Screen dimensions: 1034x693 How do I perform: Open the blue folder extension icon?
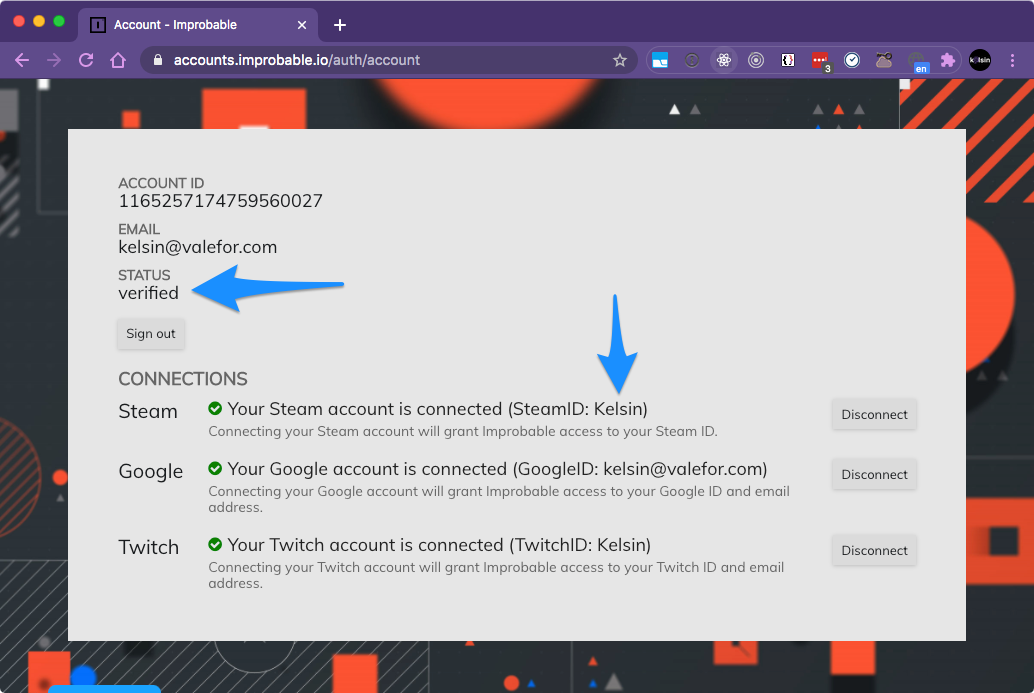tap(659, 60)
